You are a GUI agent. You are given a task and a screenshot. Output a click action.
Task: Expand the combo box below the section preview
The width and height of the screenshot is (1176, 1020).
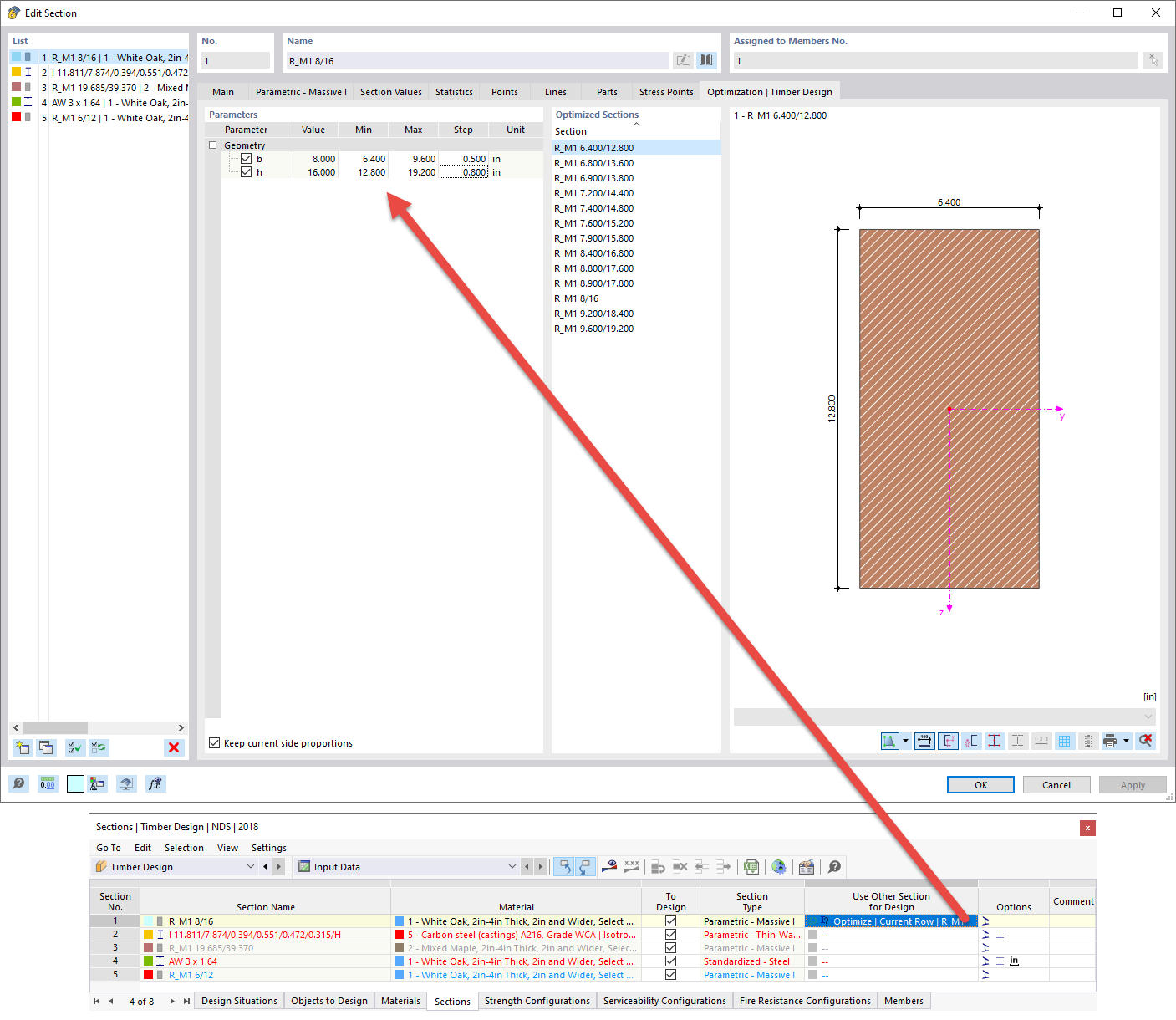(x=1148, y=717)
